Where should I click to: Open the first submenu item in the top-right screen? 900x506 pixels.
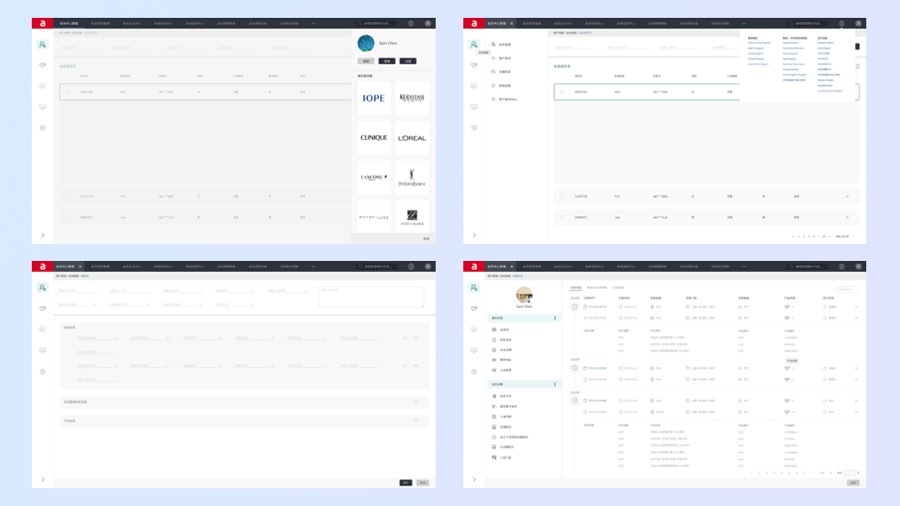click(501, 44)
